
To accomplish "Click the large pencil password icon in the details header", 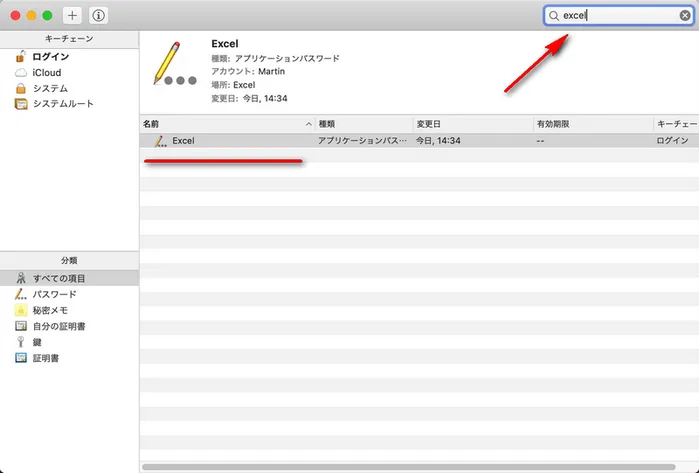I will [174, 64].
